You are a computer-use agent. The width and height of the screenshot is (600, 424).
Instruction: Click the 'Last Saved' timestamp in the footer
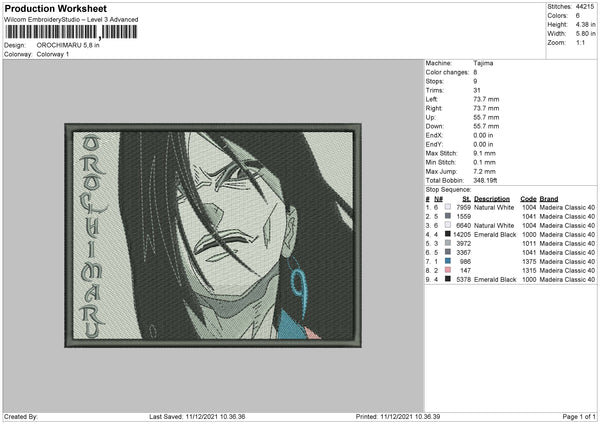point(197,417)
